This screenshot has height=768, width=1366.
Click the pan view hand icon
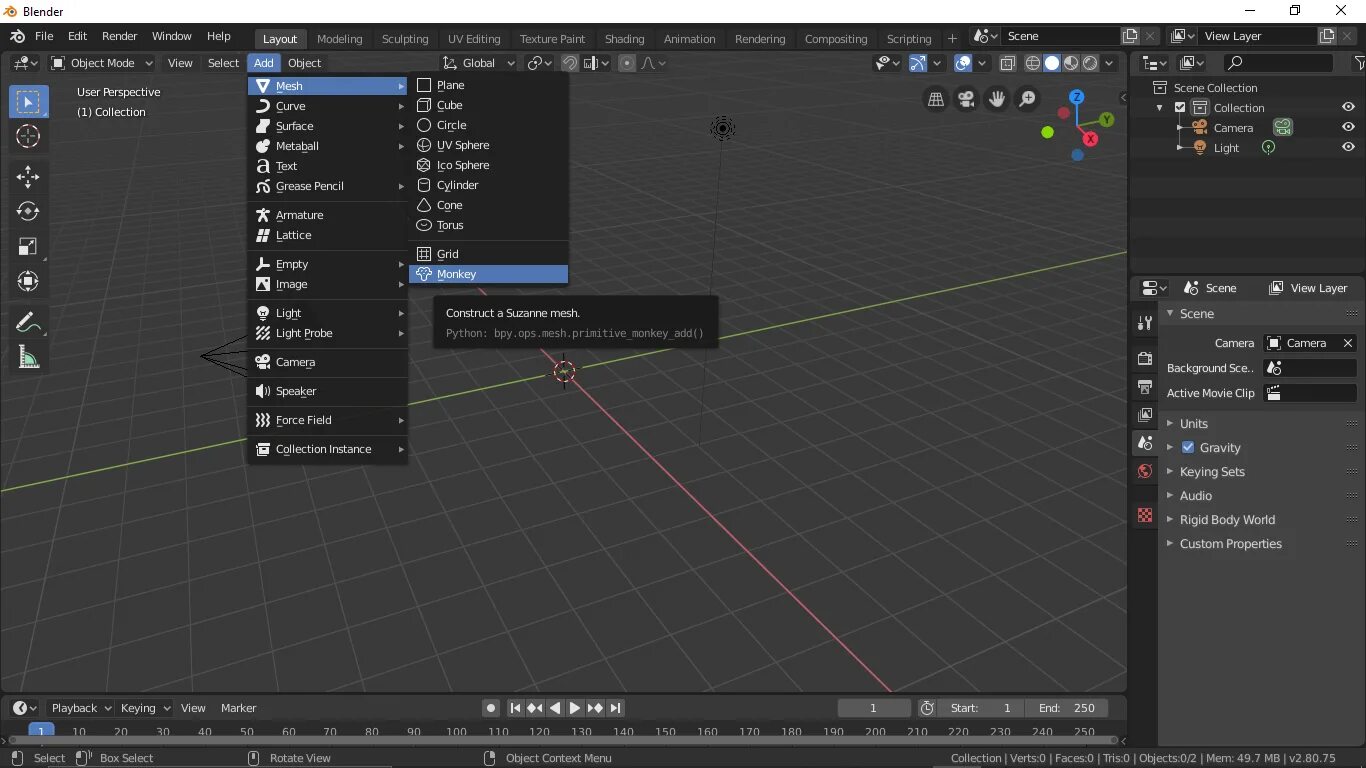[997, 99]
